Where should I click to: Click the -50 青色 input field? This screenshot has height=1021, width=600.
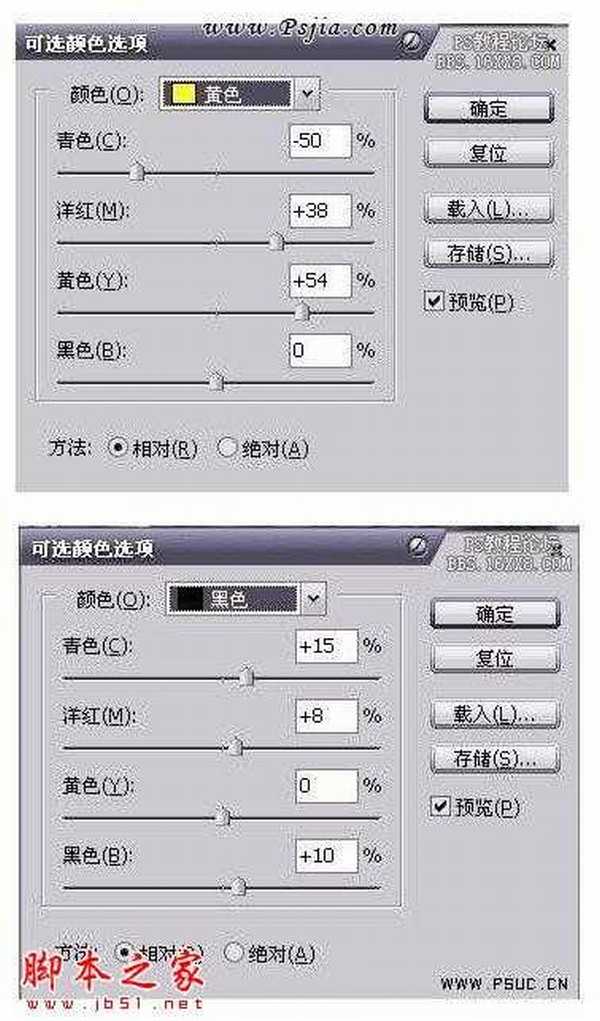point(319,144)
